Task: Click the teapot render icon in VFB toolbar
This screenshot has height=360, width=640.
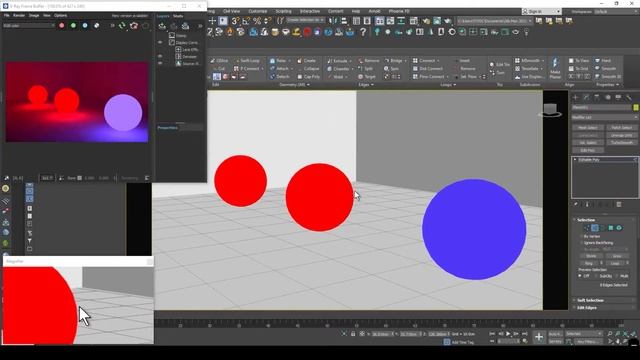Action: [x=134, y=25]
